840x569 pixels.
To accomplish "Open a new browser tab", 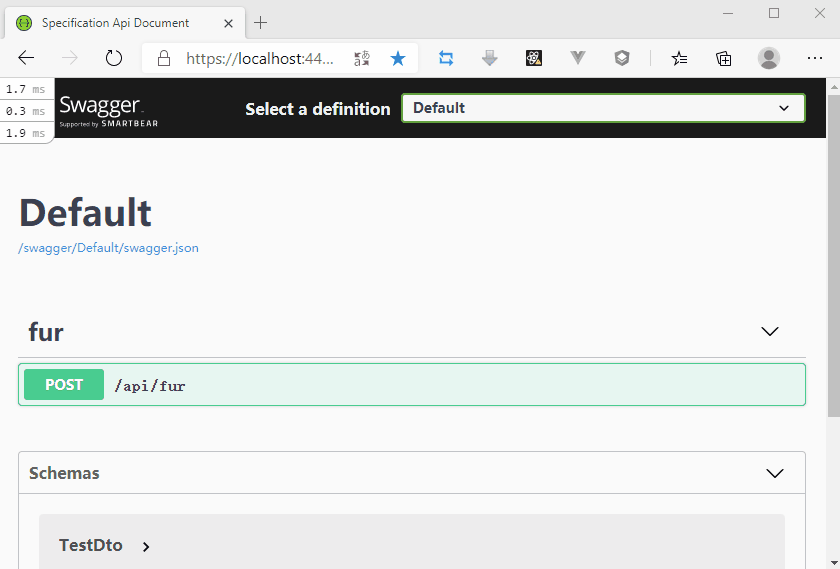I will 261,22.
